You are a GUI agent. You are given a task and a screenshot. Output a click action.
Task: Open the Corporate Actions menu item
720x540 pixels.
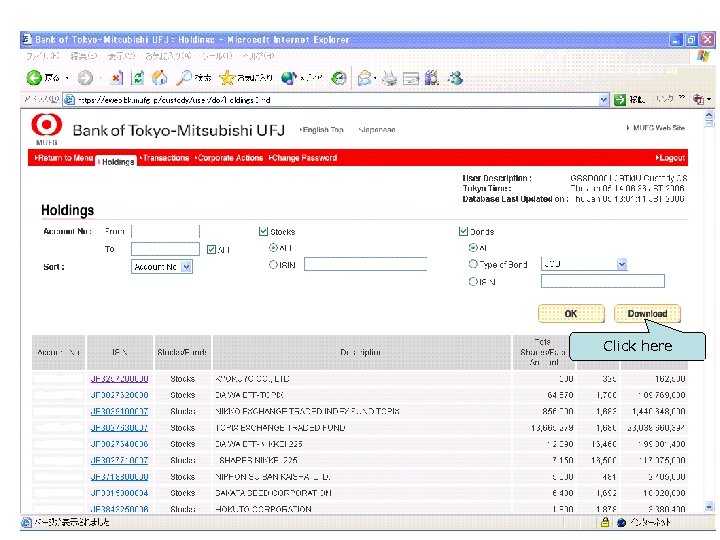tap(230, 158)
